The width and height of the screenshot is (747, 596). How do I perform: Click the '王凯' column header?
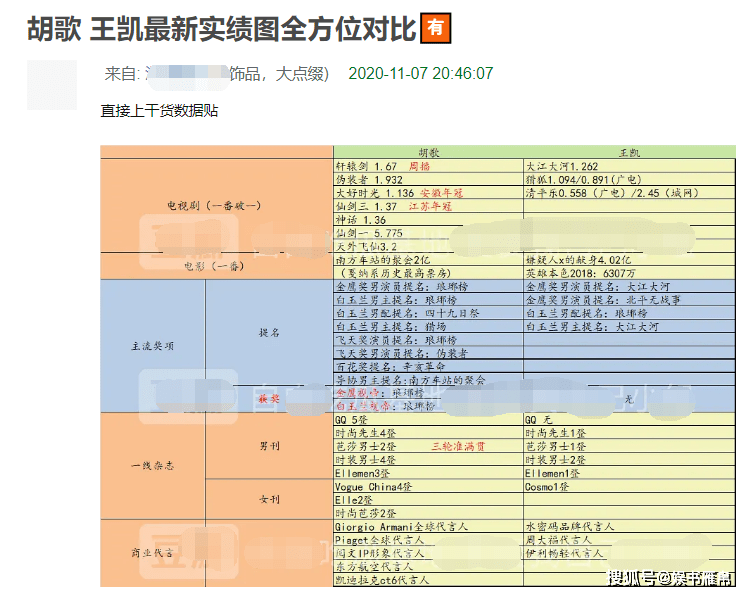tap(629, 152)
